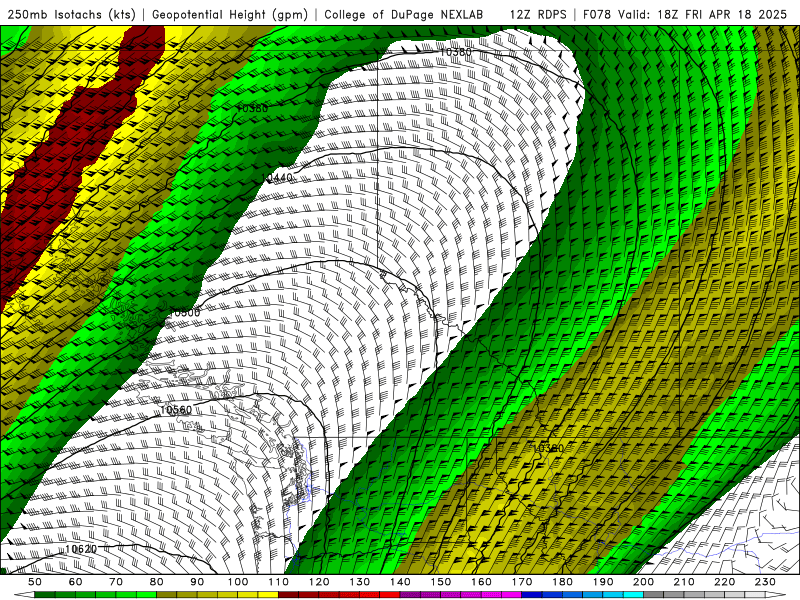The image size is (800, 600).
Task: Click the 10380 label inside the olive jet band
Action: [x=548, y=448]
